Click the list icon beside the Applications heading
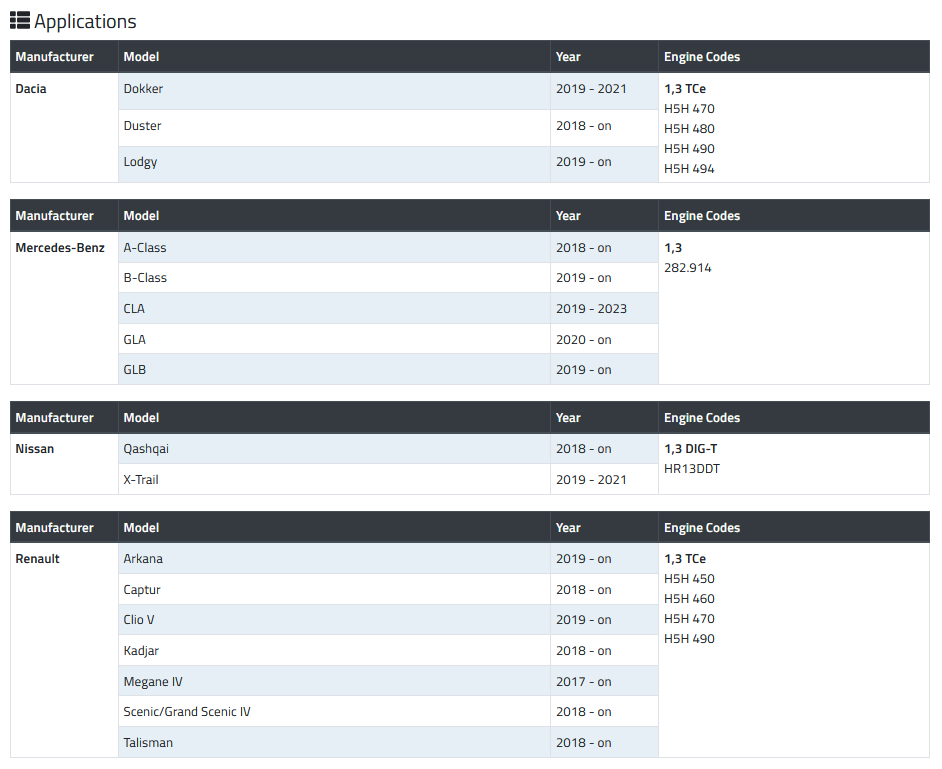 (x=20, y=21)
